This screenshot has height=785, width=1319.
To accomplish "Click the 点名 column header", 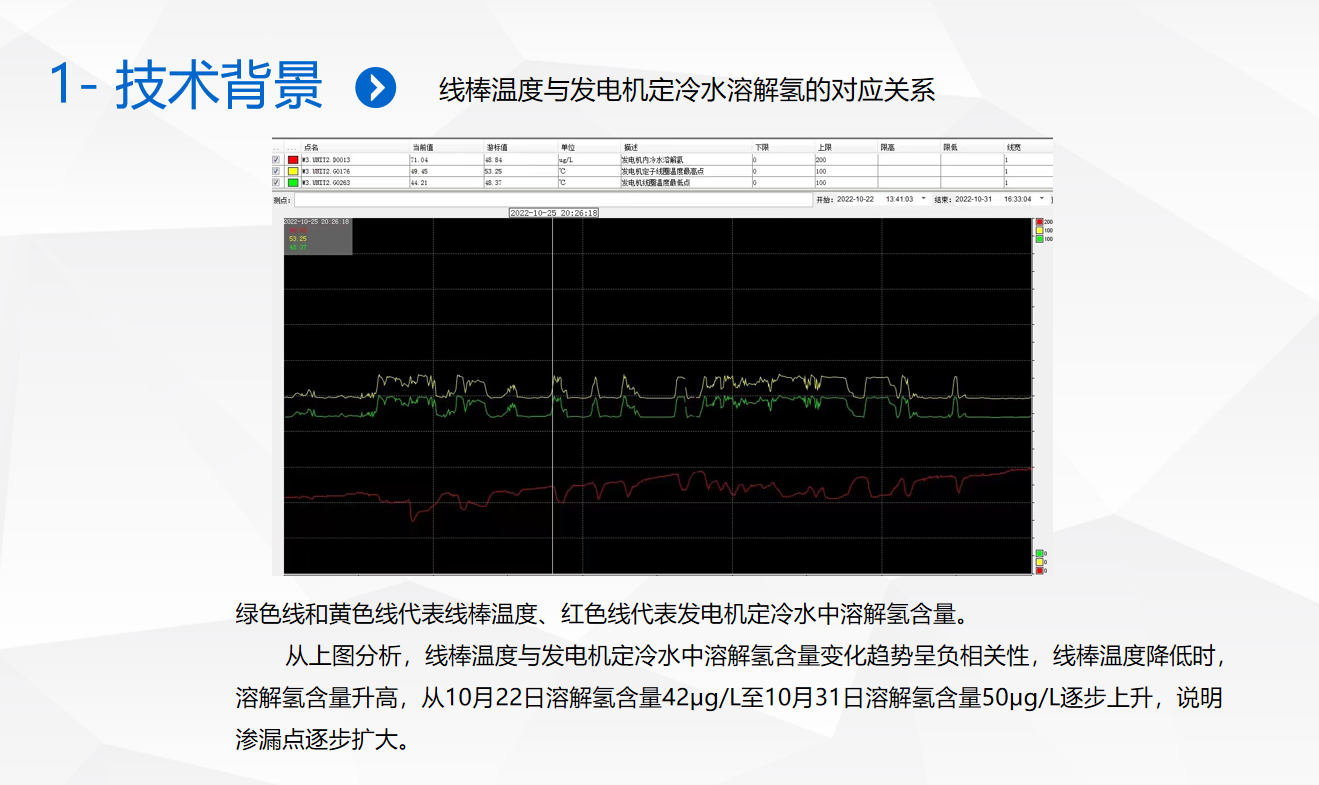I will 312,147.
